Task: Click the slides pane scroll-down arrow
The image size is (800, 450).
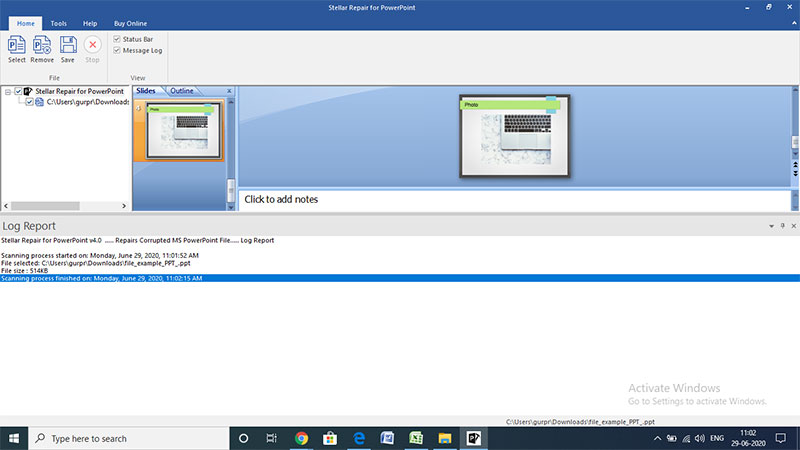Action: click(231, 207)
